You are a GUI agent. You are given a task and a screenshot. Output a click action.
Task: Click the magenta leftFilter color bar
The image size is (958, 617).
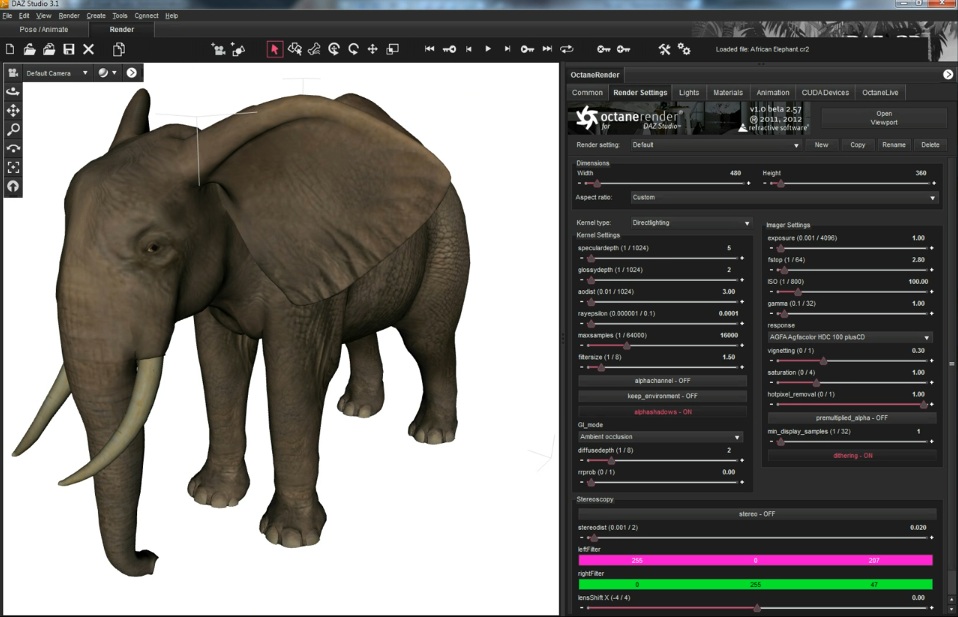(755, 560)
